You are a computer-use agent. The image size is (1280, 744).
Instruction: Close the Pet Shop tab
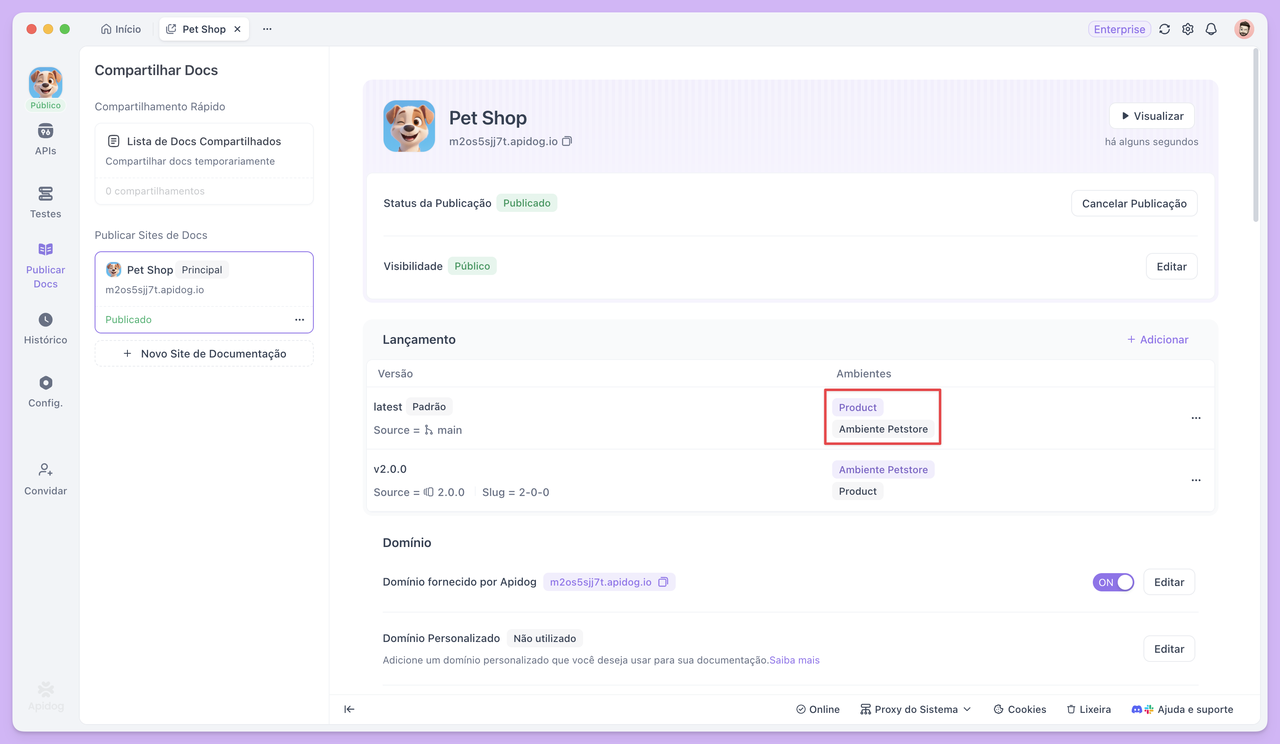[237, 29]
